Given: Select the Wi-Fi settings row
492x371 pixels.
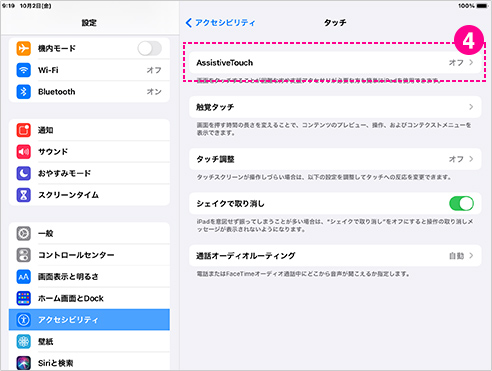Looking at the screenshot, I should 89,70.
